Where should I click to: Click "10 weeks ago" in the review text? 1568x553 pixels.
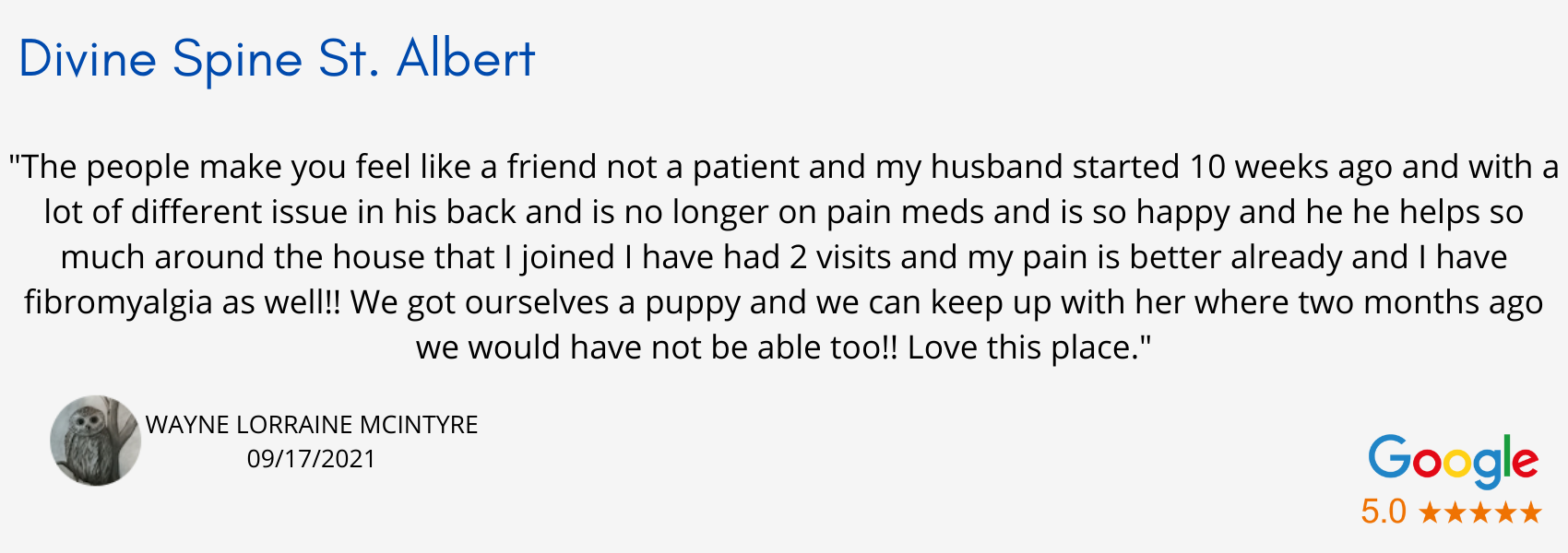1290,167
